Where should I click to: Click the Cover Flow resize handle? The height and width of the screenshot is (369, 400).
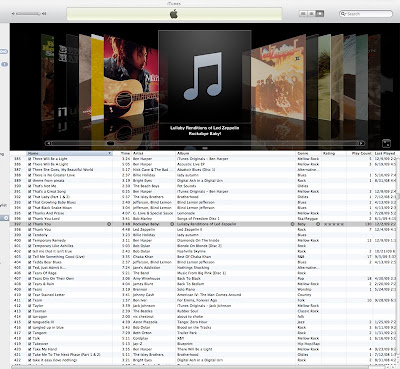click(205, 148)
